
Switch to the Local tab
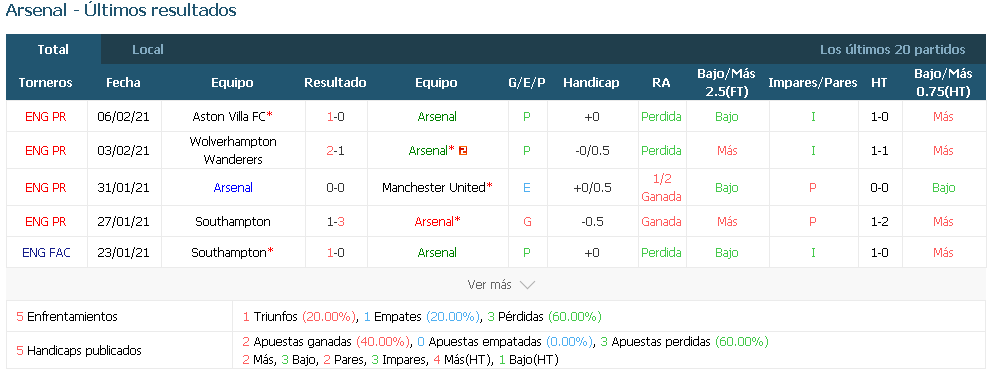(148, 49)
